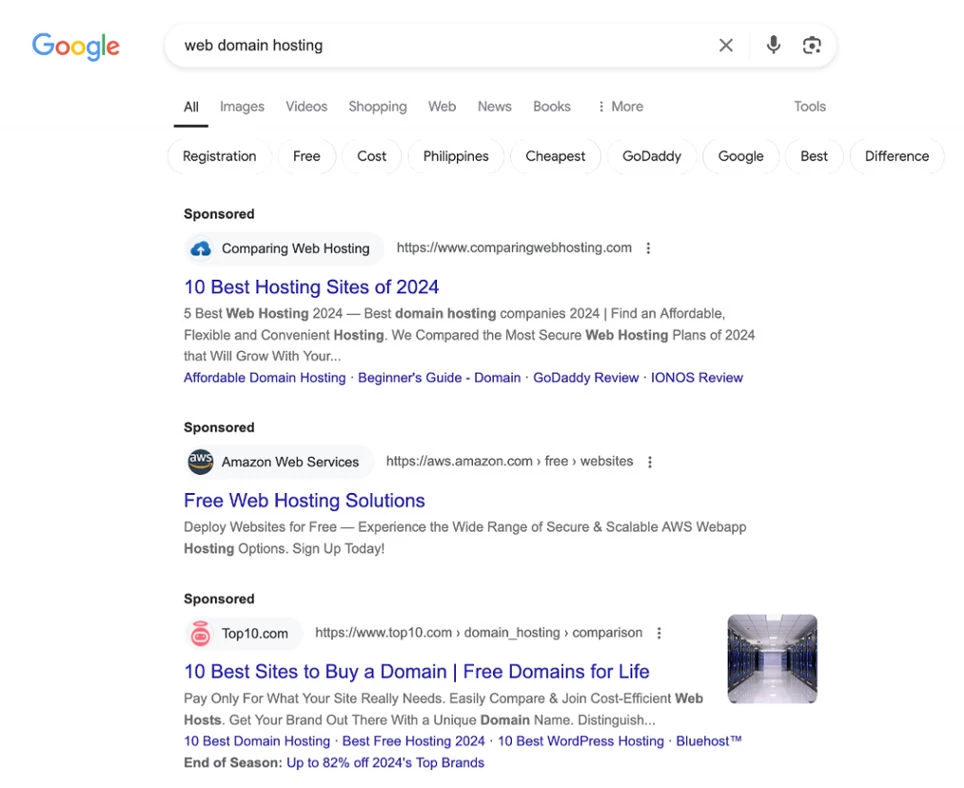The height and width of the screenshot is (788, 964).
Task: Open 10 Best Sites to Buy a Domain
Action: coord(417,672)
